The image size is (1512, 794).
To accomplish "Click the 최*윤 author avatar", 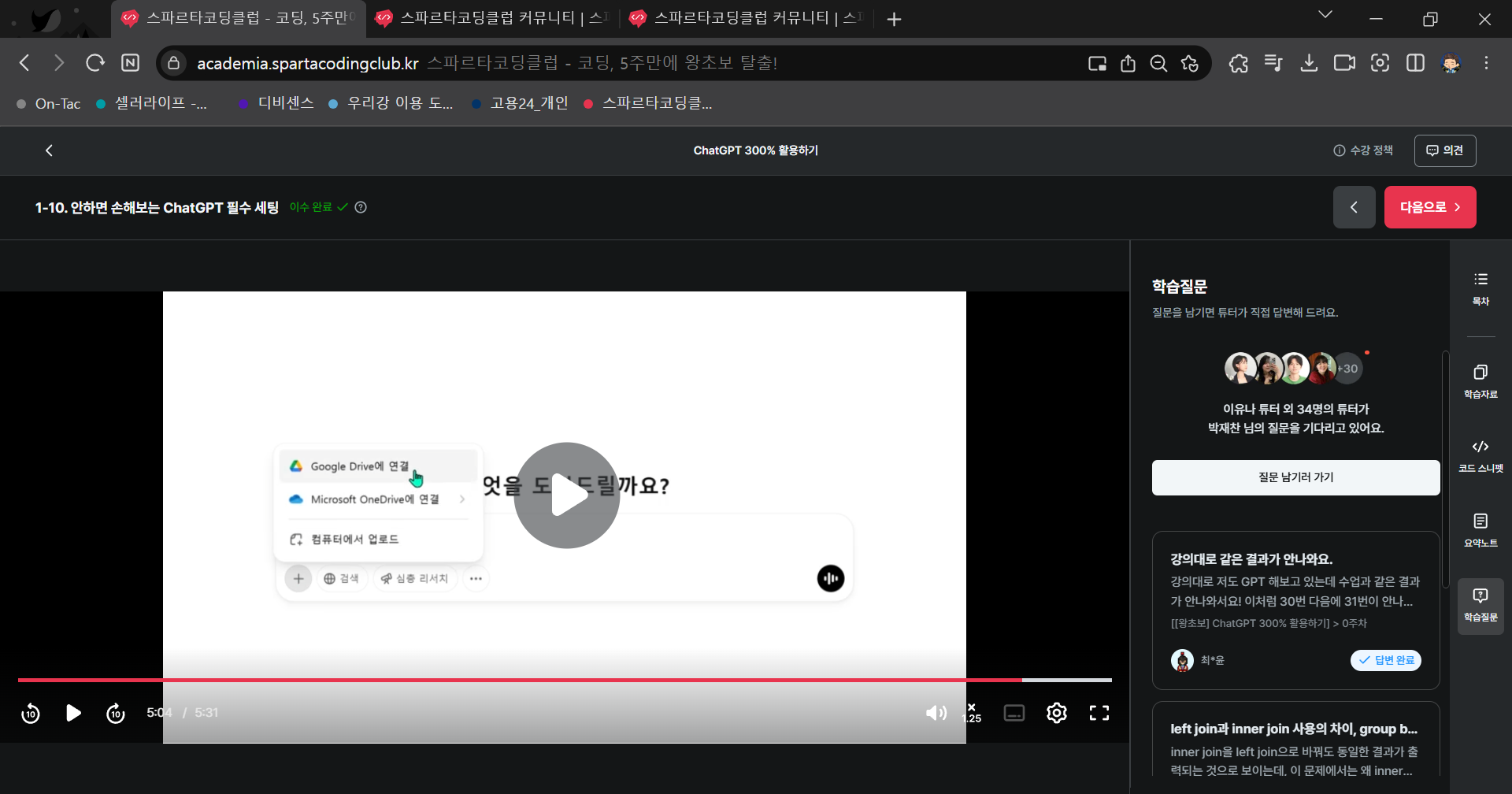I will tap(1182, 660).
